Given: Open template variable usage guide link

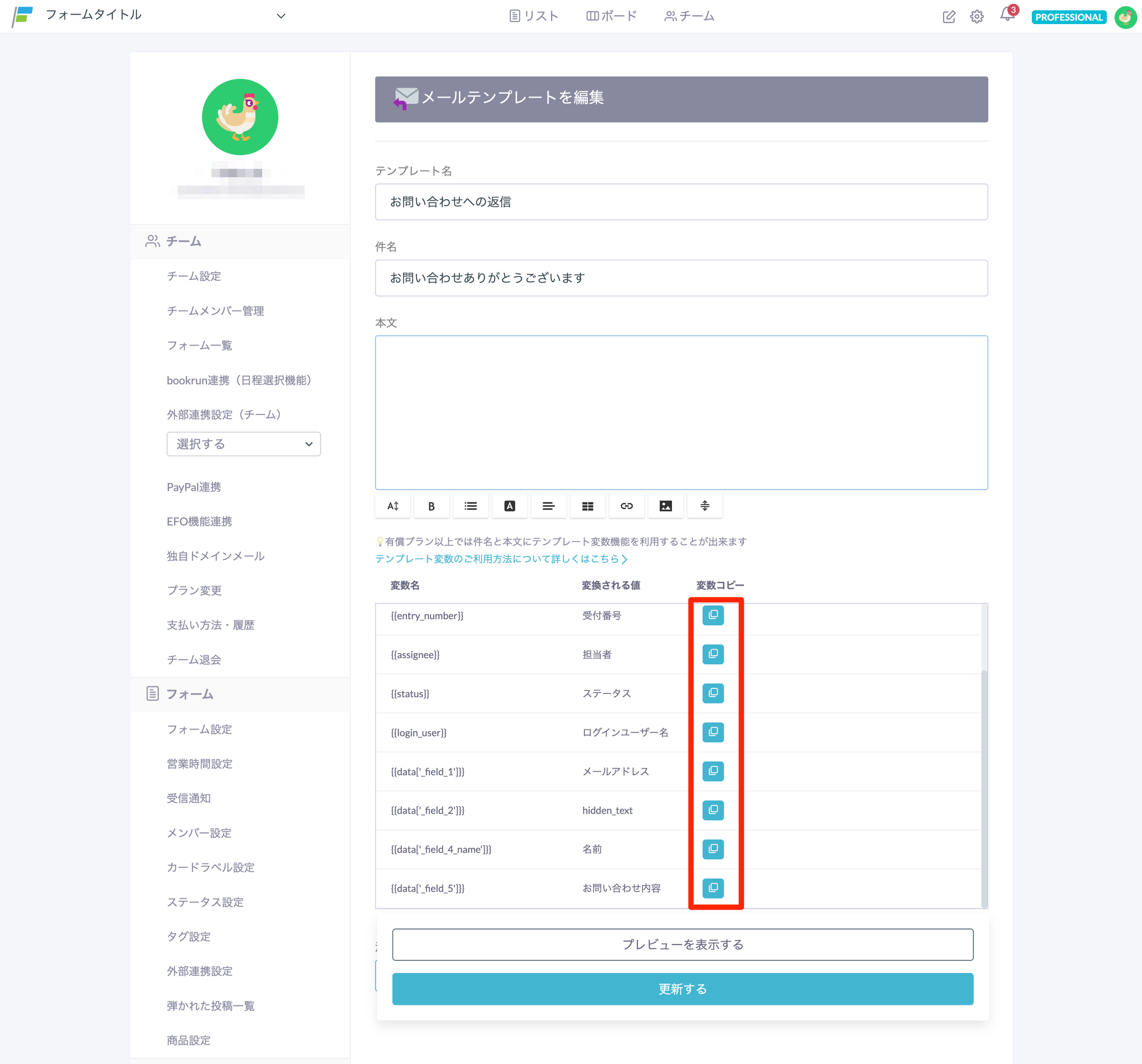Looking at the screenshot, I should click(501, 559).
